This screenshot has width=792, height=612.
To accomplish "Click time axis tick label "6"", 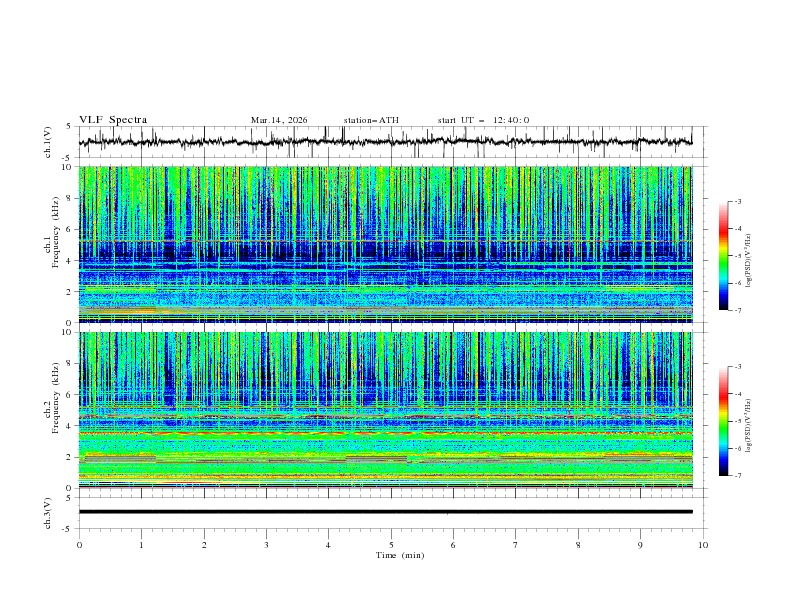I will pos(453,545).
